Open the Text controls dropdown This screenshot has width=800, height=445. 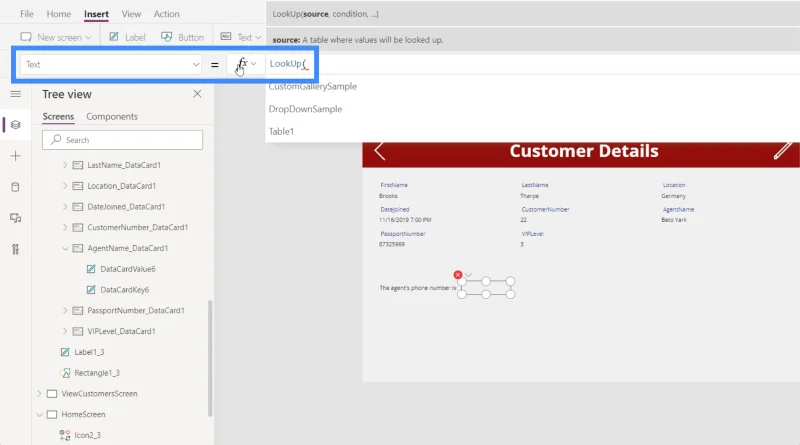pyautogui.click(x=241, y=37)
